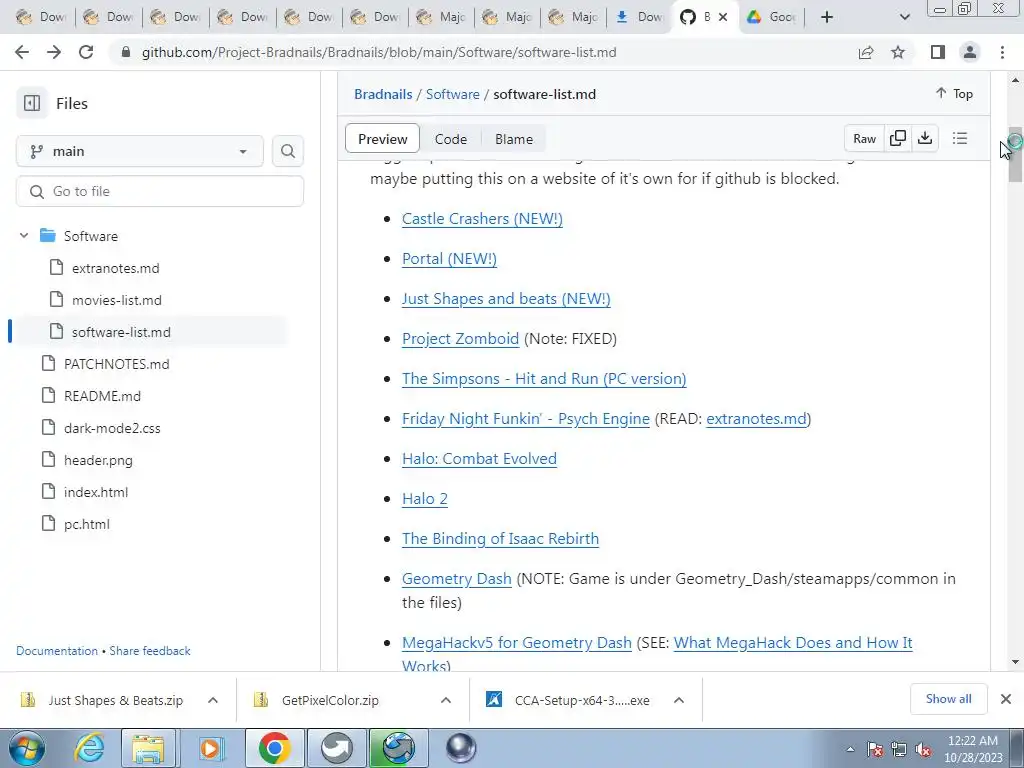Click the browser address bar URL
Image resolution: width=1024 pixels, height=768 pixels.
tap(379, 52)
